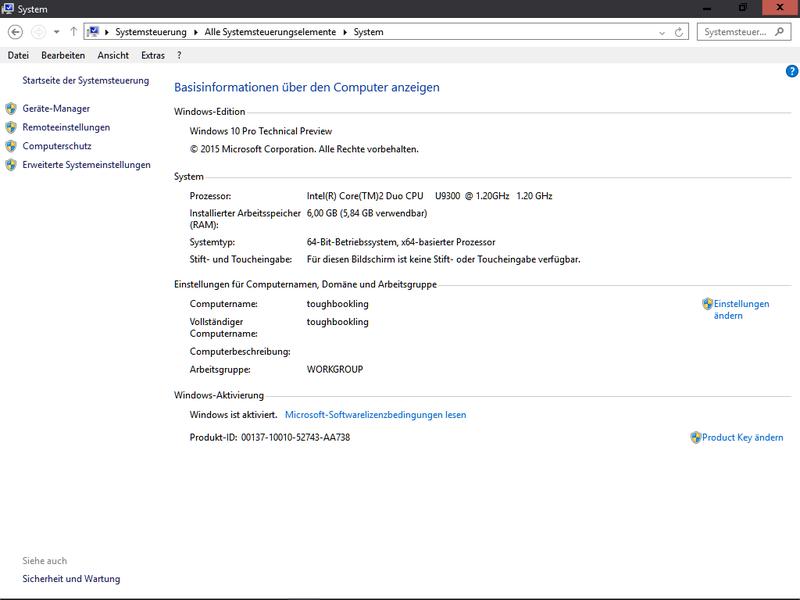The width and height of the screenshot is (800, 600).
Task: Open the ? help menu
Action: (x=179, y=55)
